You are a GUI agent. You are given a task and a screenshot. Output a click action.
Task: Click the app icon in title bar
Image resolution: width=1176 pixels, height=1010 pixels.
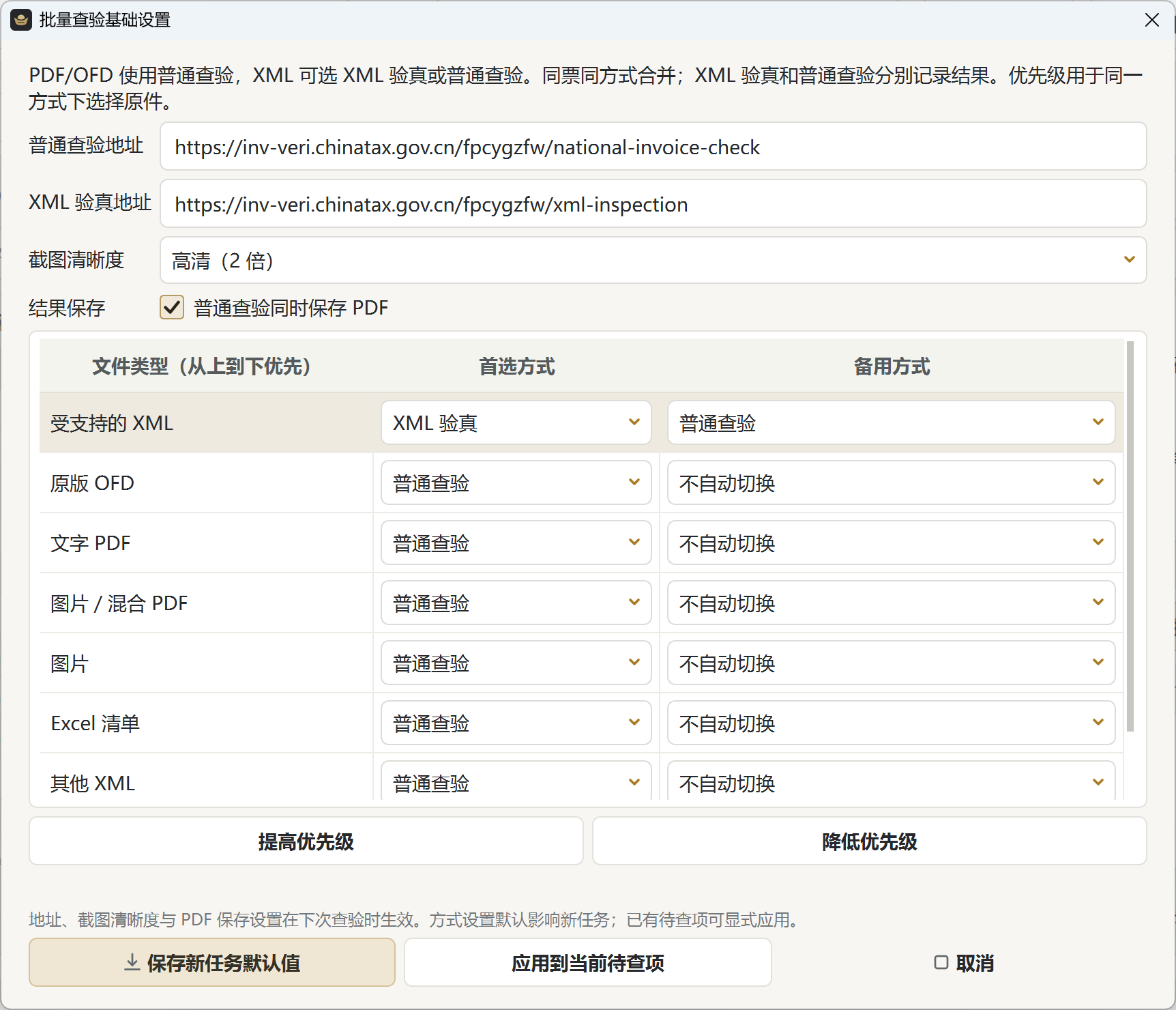[x=21, y=20]
